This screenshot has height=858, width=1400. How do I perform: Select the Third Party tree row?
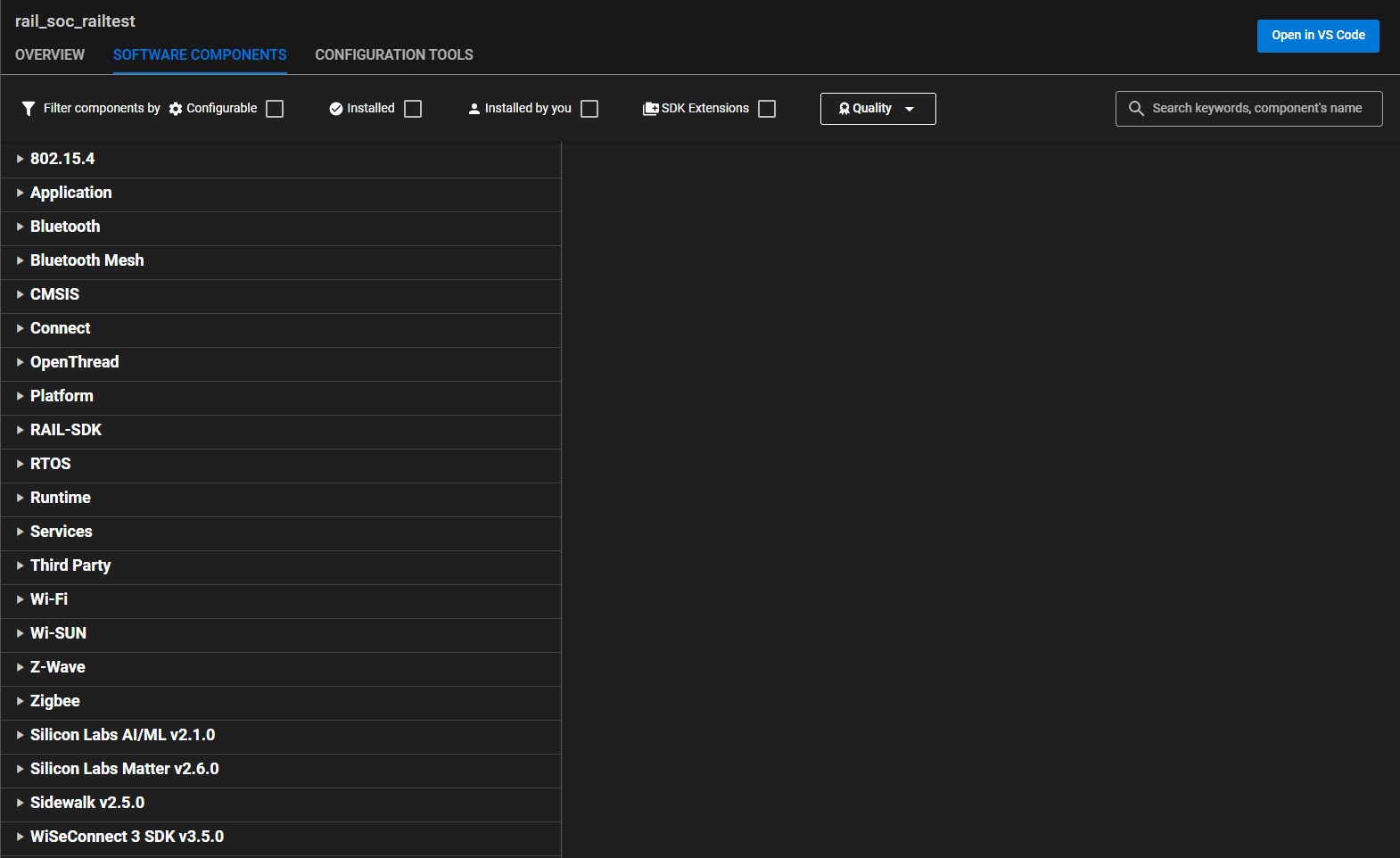[281, 565]
